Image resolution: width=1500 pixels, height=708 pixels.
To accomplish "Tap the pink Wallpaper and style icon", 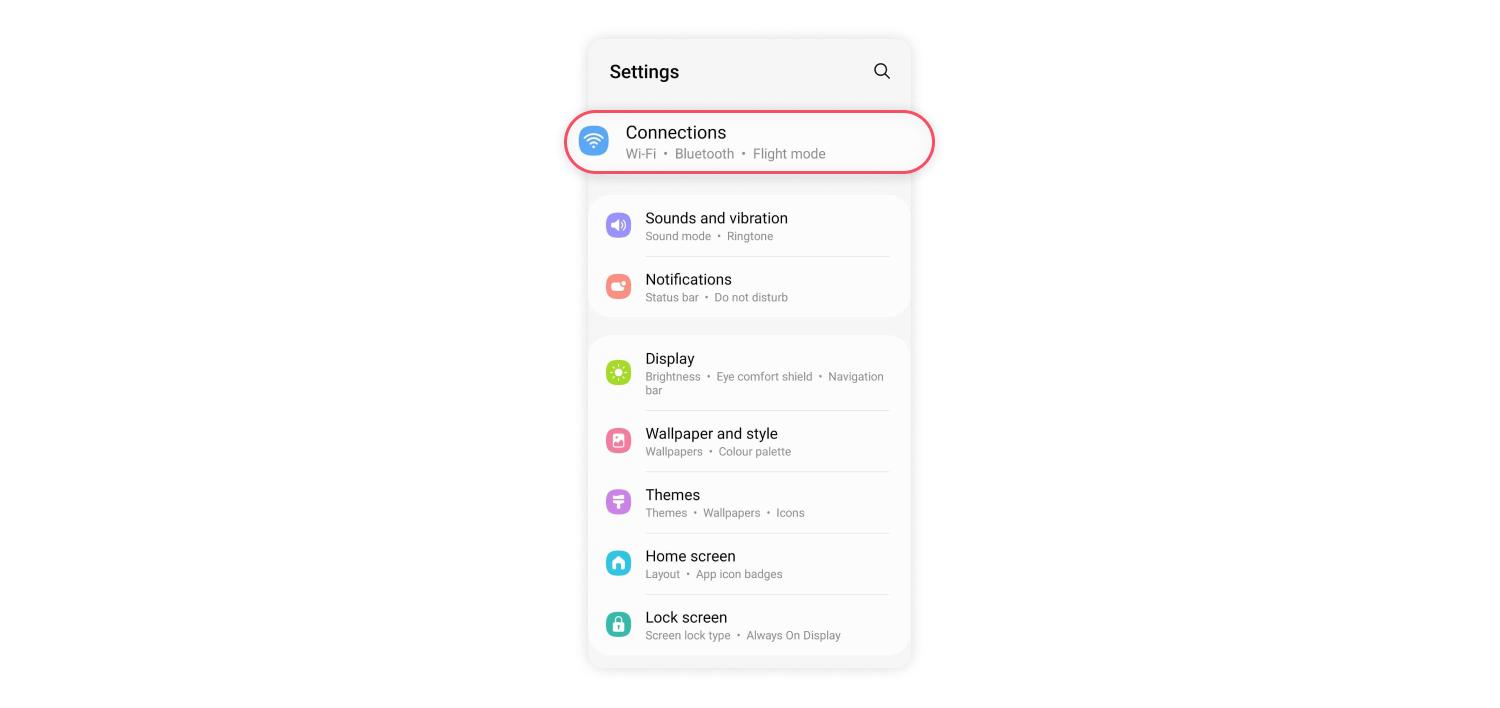I will point(619,441).
